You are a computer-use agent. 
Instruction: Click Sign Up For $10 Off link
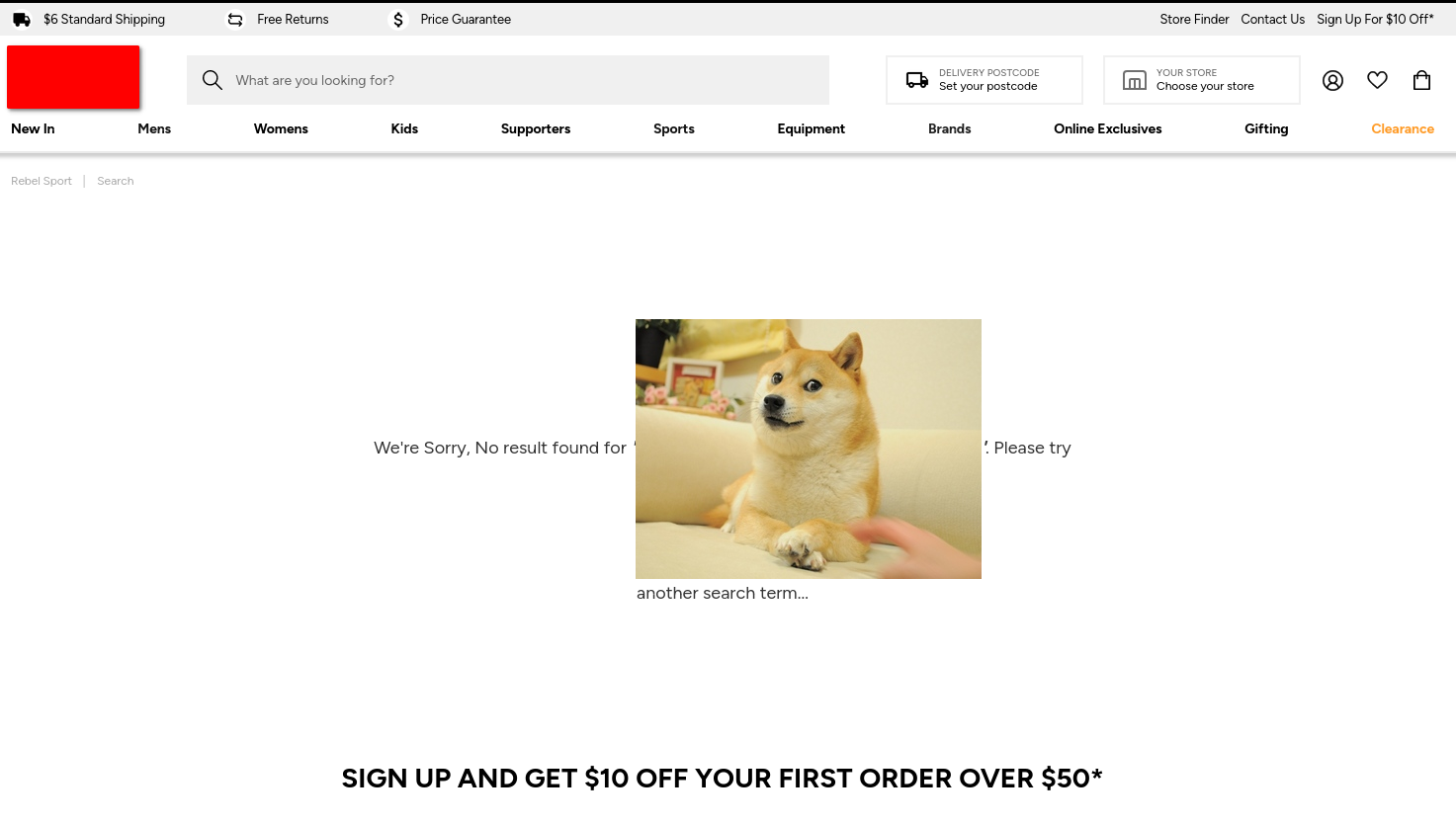1375,19
